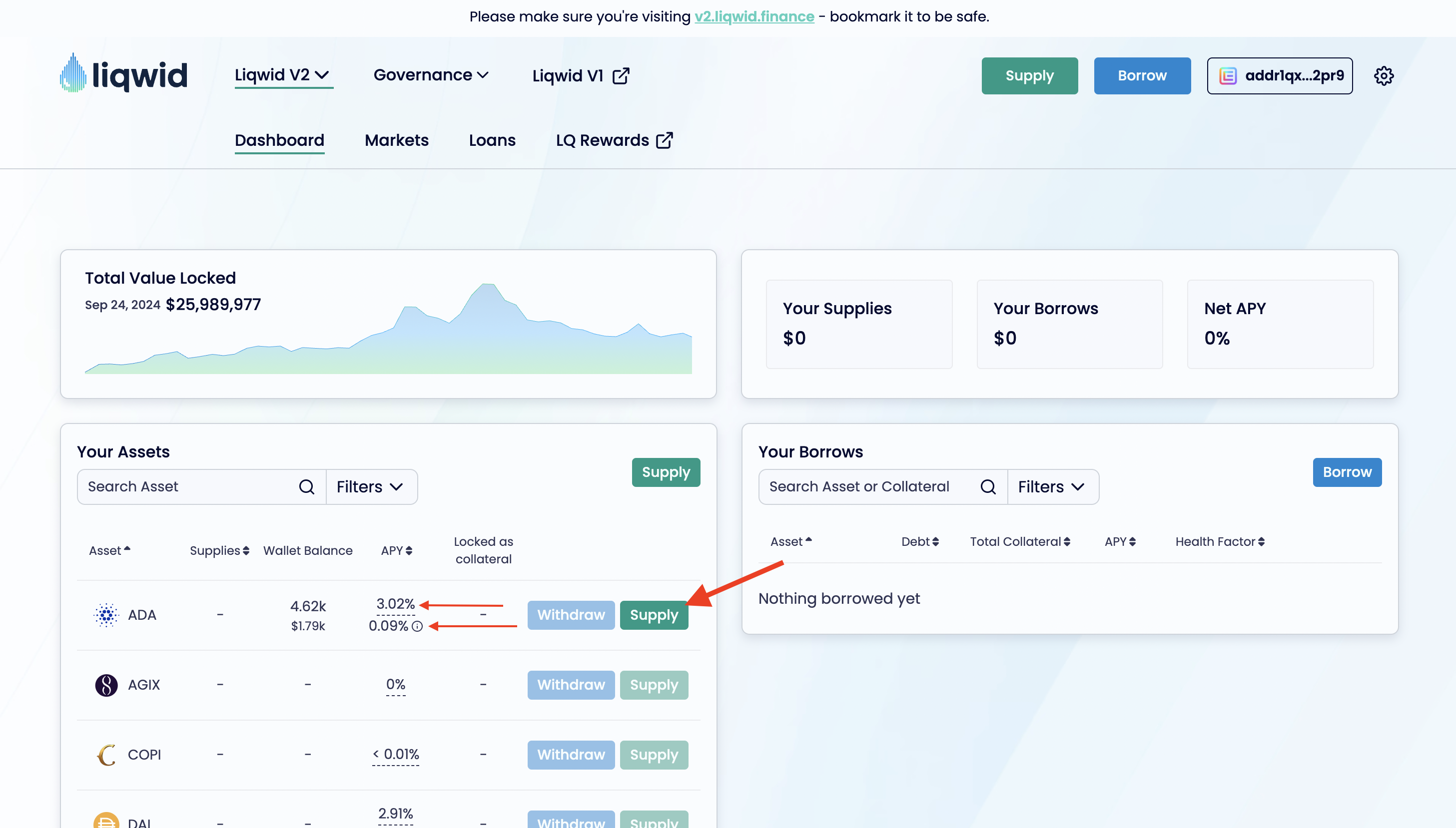Sort Your Borrows by Total Collateral
Viewport: 1456px width, 828px height.
click(x=1020, y=541)
